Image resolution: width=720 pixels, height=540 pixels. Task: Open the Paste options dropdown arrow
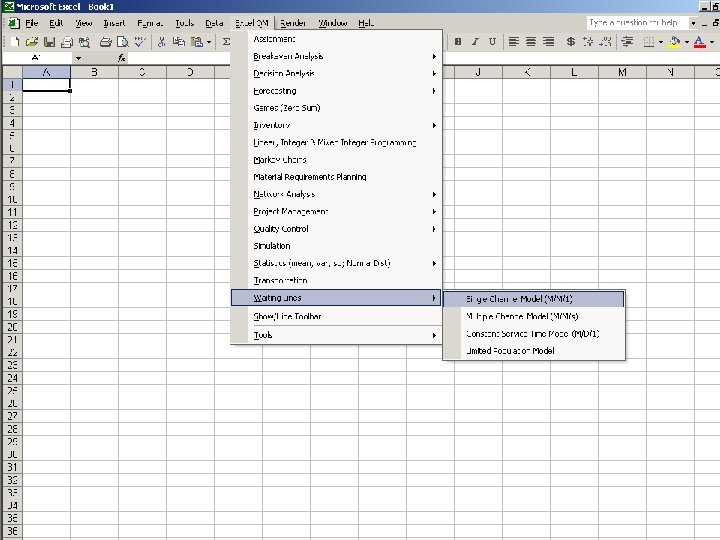pyautogui.click(x=209, y=42)
